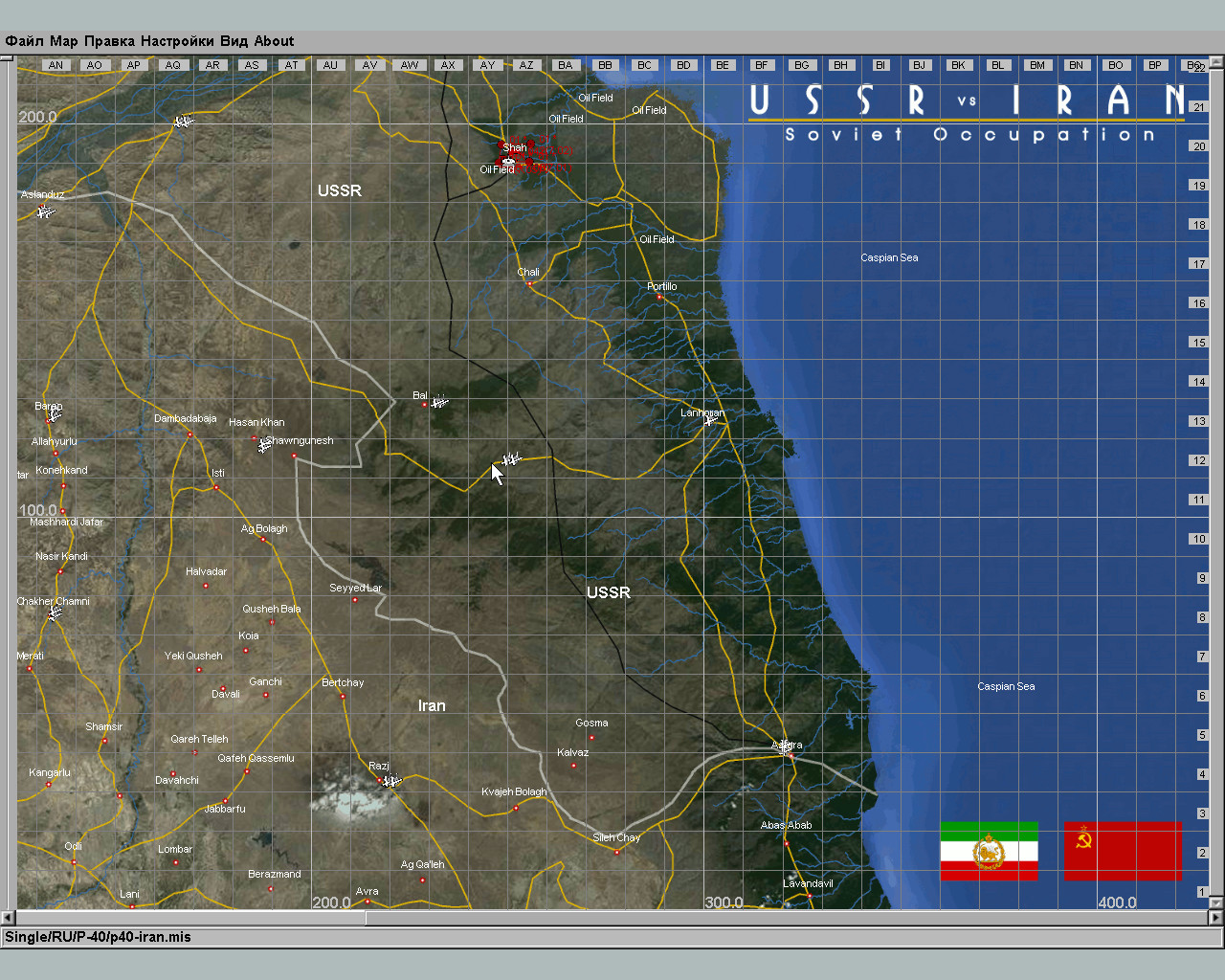1225x980 pixels.
Task: Click the BG column grid label
Action: coord(801,65)
